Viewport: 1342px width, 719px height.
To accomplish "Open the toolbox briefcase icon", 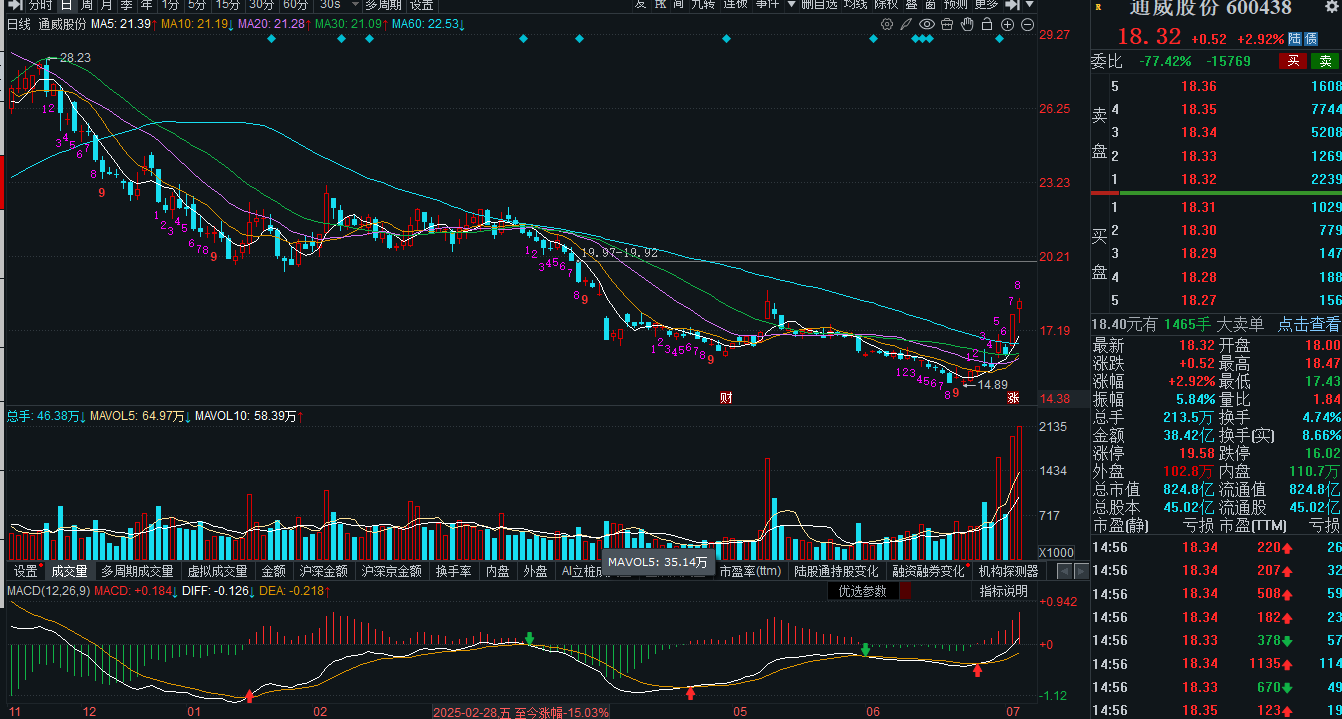I will 947,24.
